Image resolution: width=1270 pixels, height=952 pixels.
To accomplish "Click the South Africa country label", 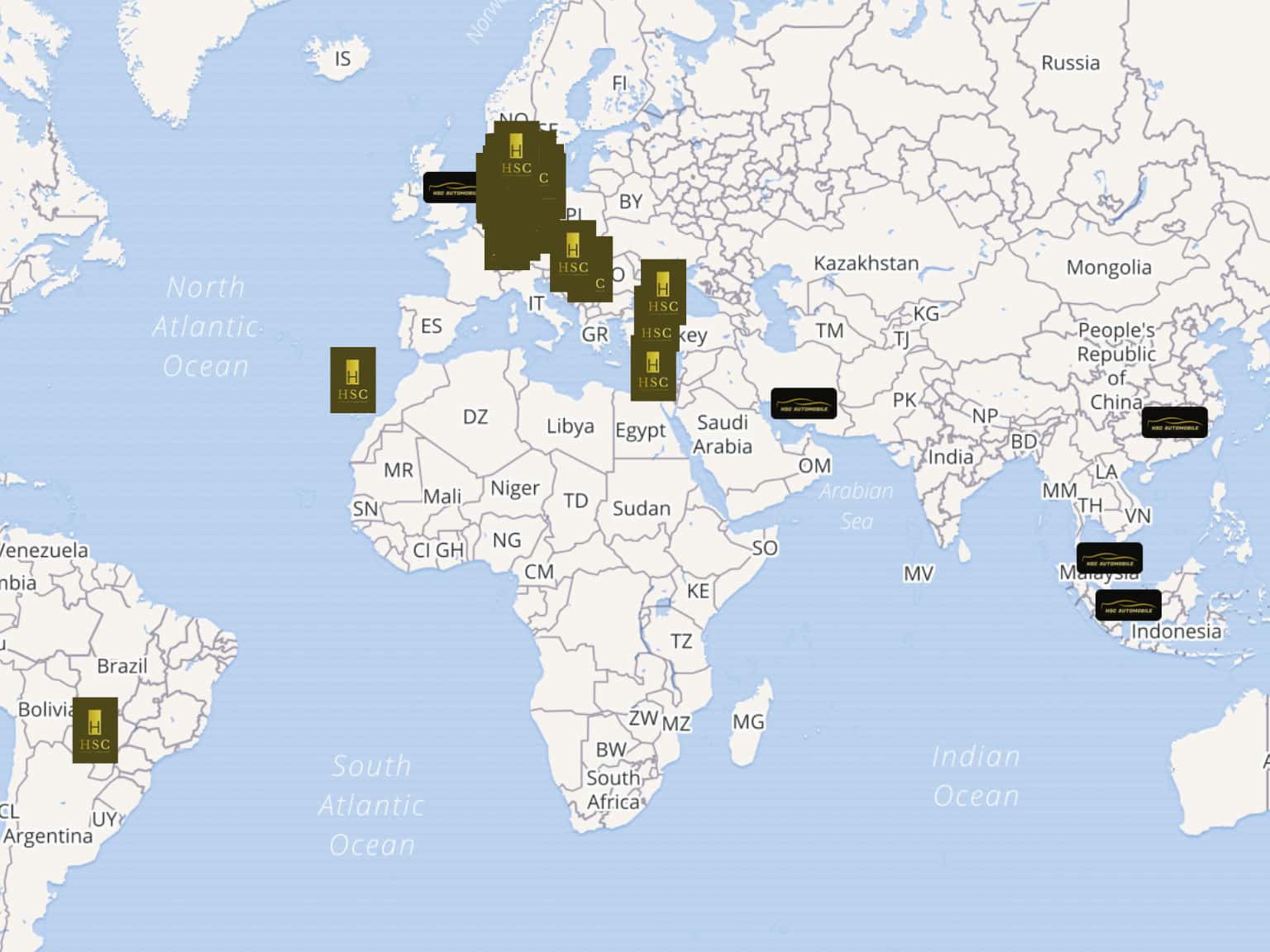I will pyautogui.click(x=613, y=790).
